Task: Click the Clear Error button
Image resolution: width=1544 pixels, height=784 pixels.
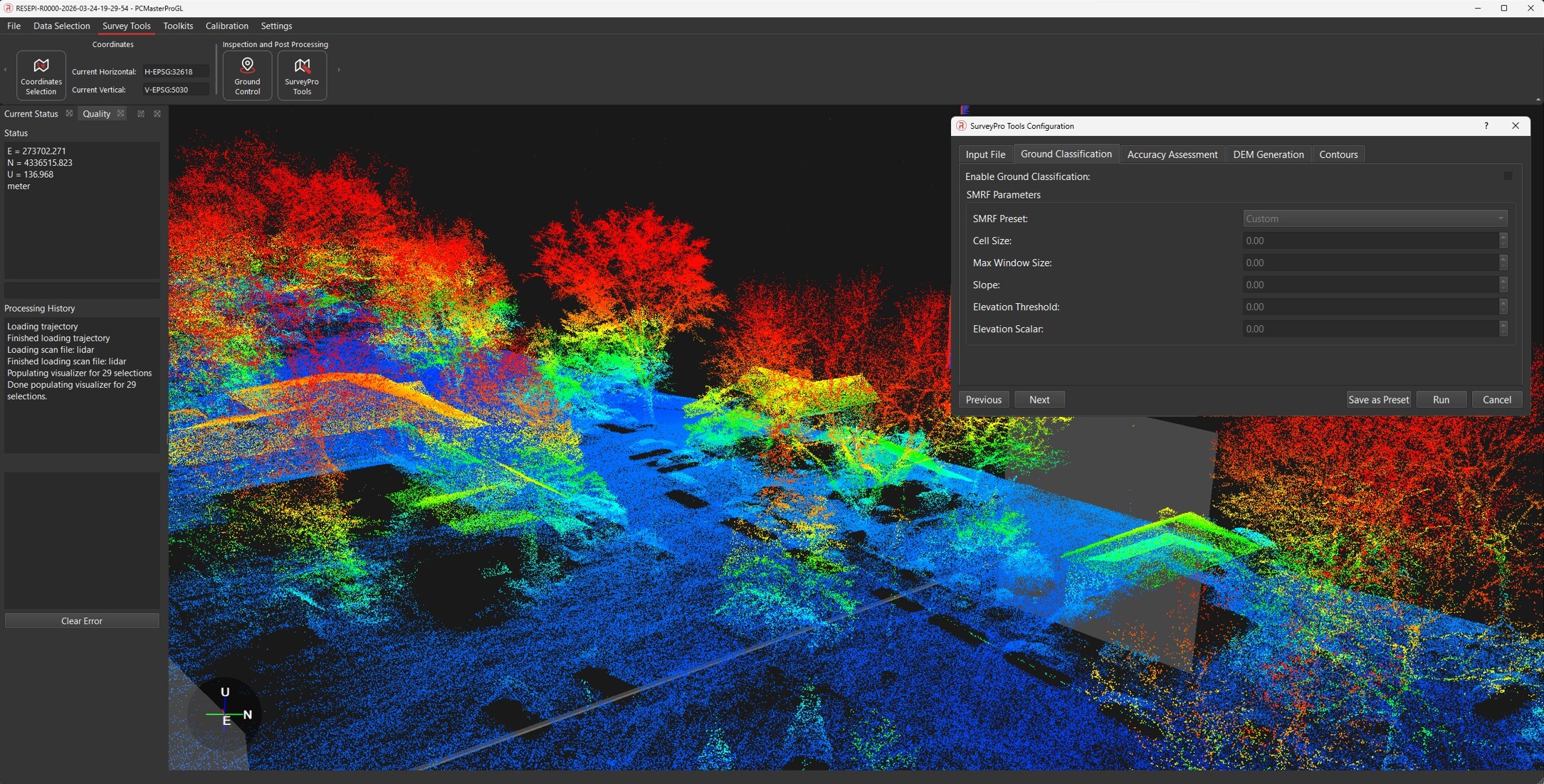Action: (x=82, y=621)
